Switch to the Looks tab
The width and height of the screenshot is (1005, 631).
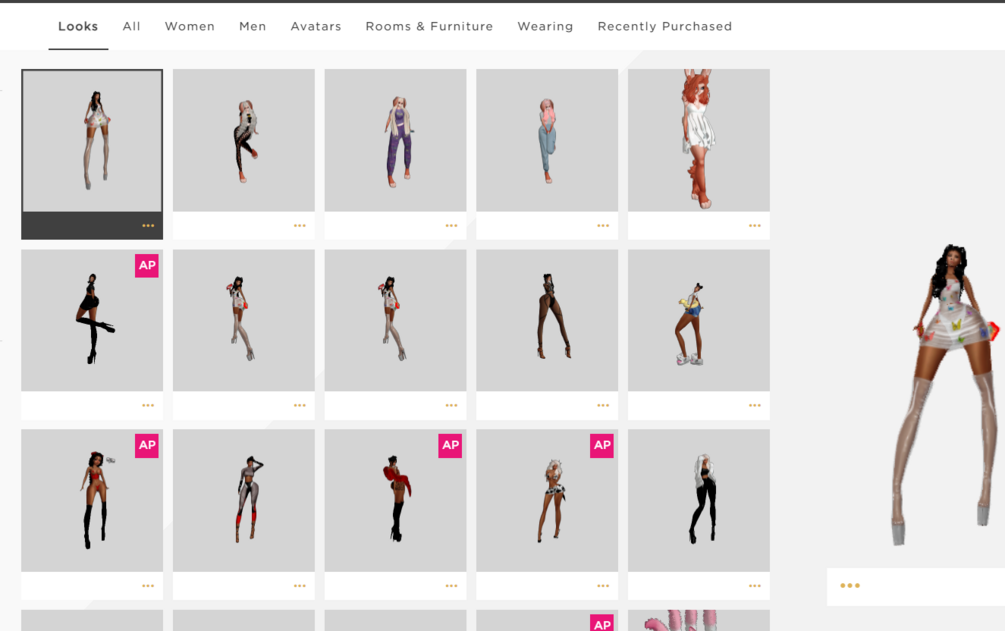tap(78, 26)
